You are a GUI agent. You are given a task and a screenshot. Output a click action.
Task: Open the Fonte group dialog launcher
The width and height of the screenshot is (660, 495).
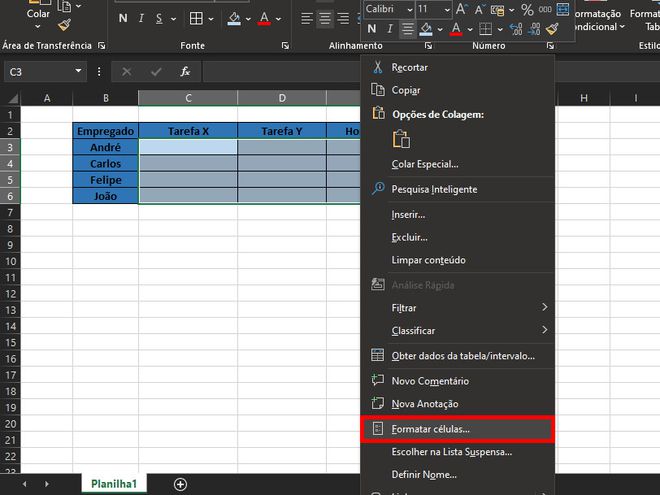pyautogui.click(x=285, y=45)
